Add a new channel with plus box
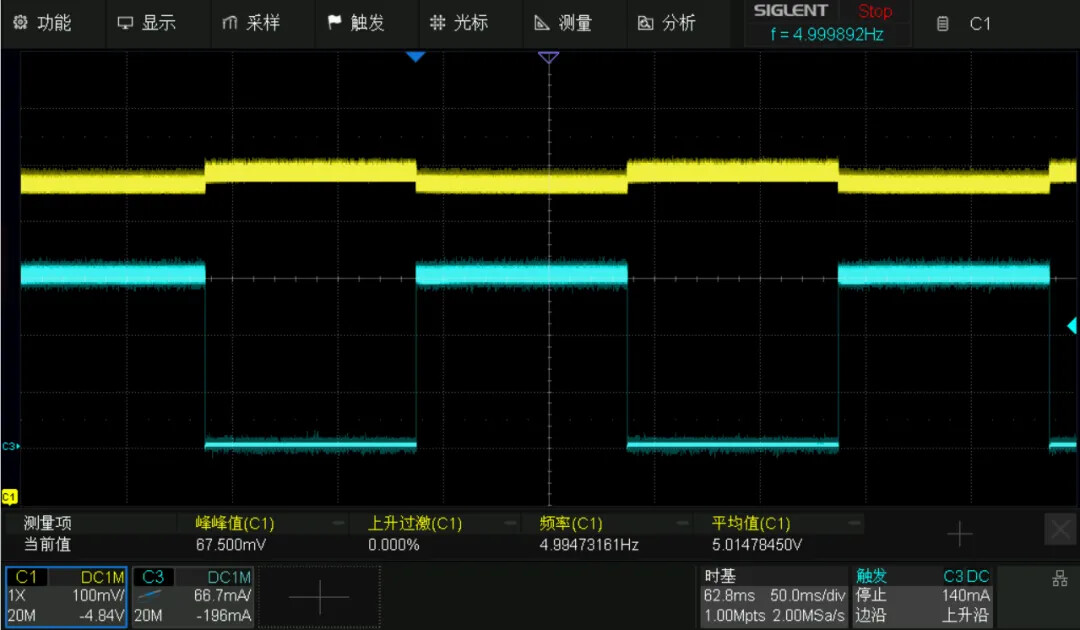The width and height of the screenshot is (1080, 630). click(319, 597)
